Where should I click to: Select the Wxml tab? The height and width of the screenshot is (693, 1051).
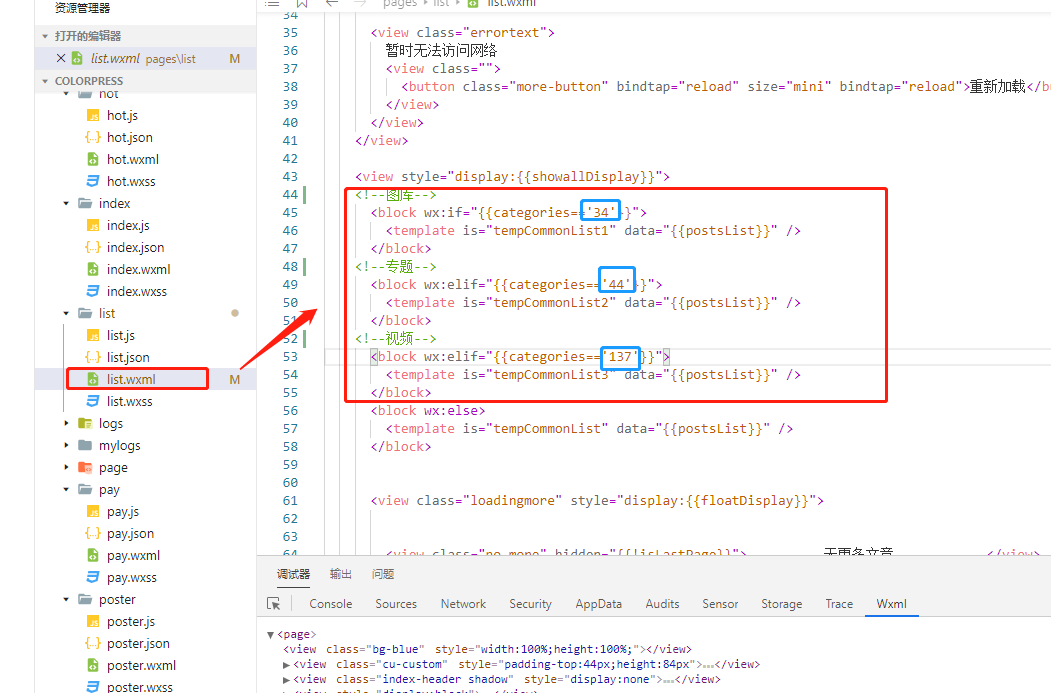click(x=891, y=604)
